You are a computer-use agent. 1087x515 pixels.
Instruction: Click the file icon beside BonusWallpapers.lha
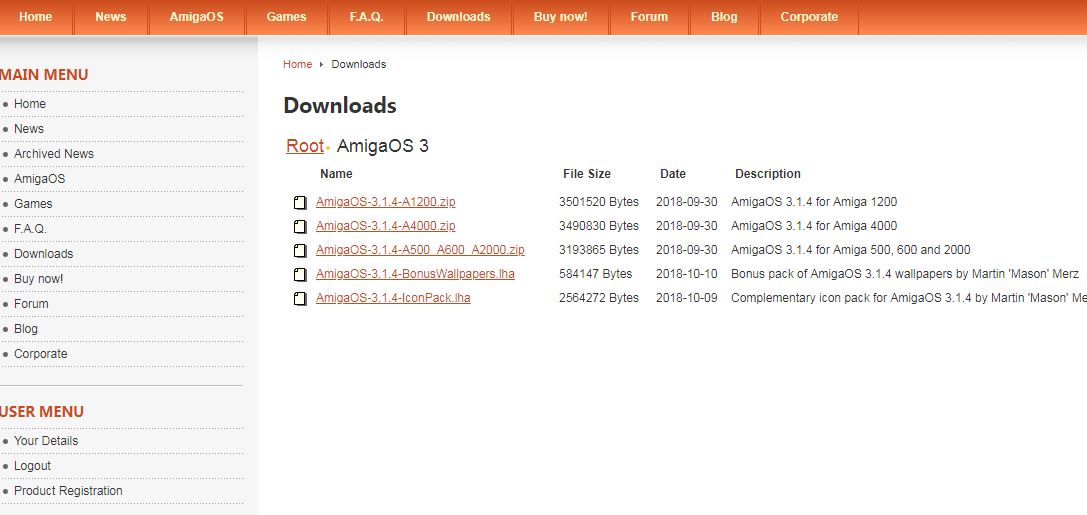coord(300,274)
